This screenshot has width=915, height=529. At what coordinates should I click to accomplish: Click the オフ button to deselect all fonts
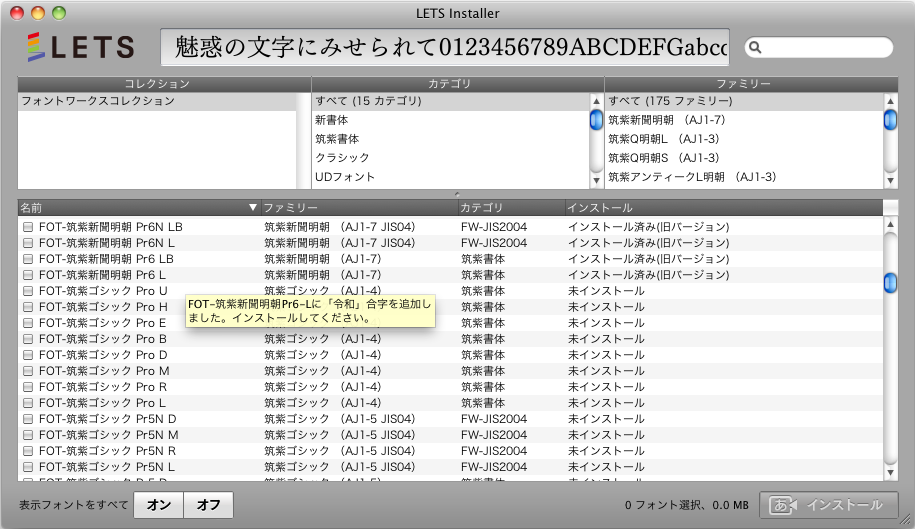pyautogui.click(x=208, y=505)
